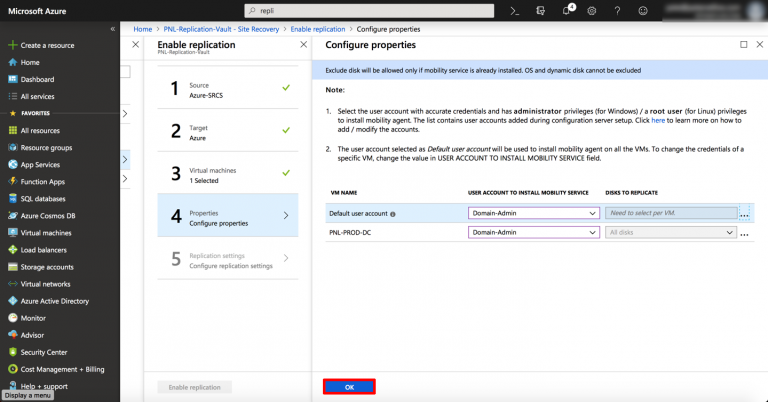The image size is (768, 402).
Task: Open Advisor label in sidebar
Action: click(32, 335)
